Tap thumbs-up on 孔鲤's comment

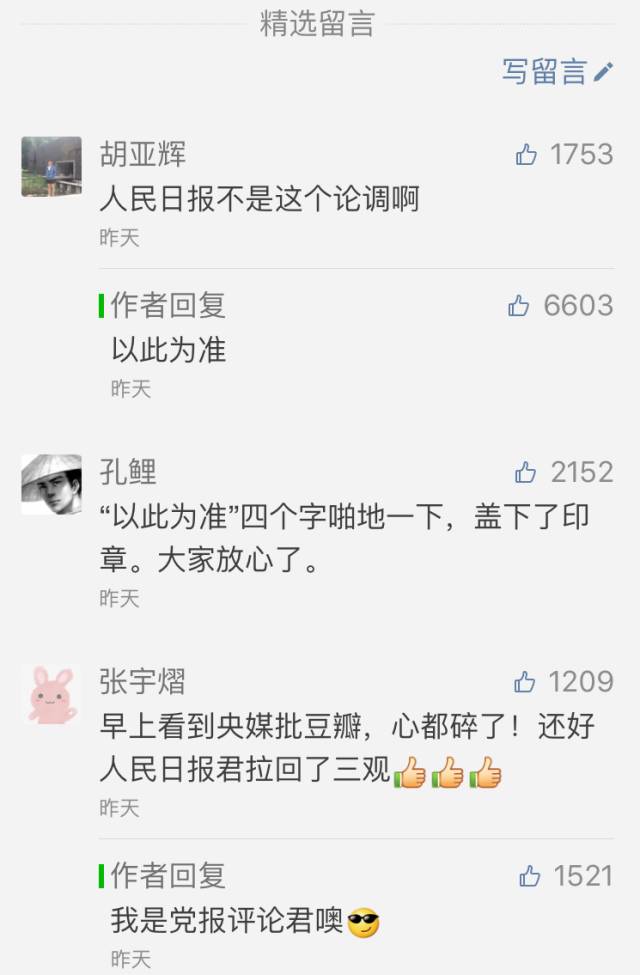pos(526,473)
